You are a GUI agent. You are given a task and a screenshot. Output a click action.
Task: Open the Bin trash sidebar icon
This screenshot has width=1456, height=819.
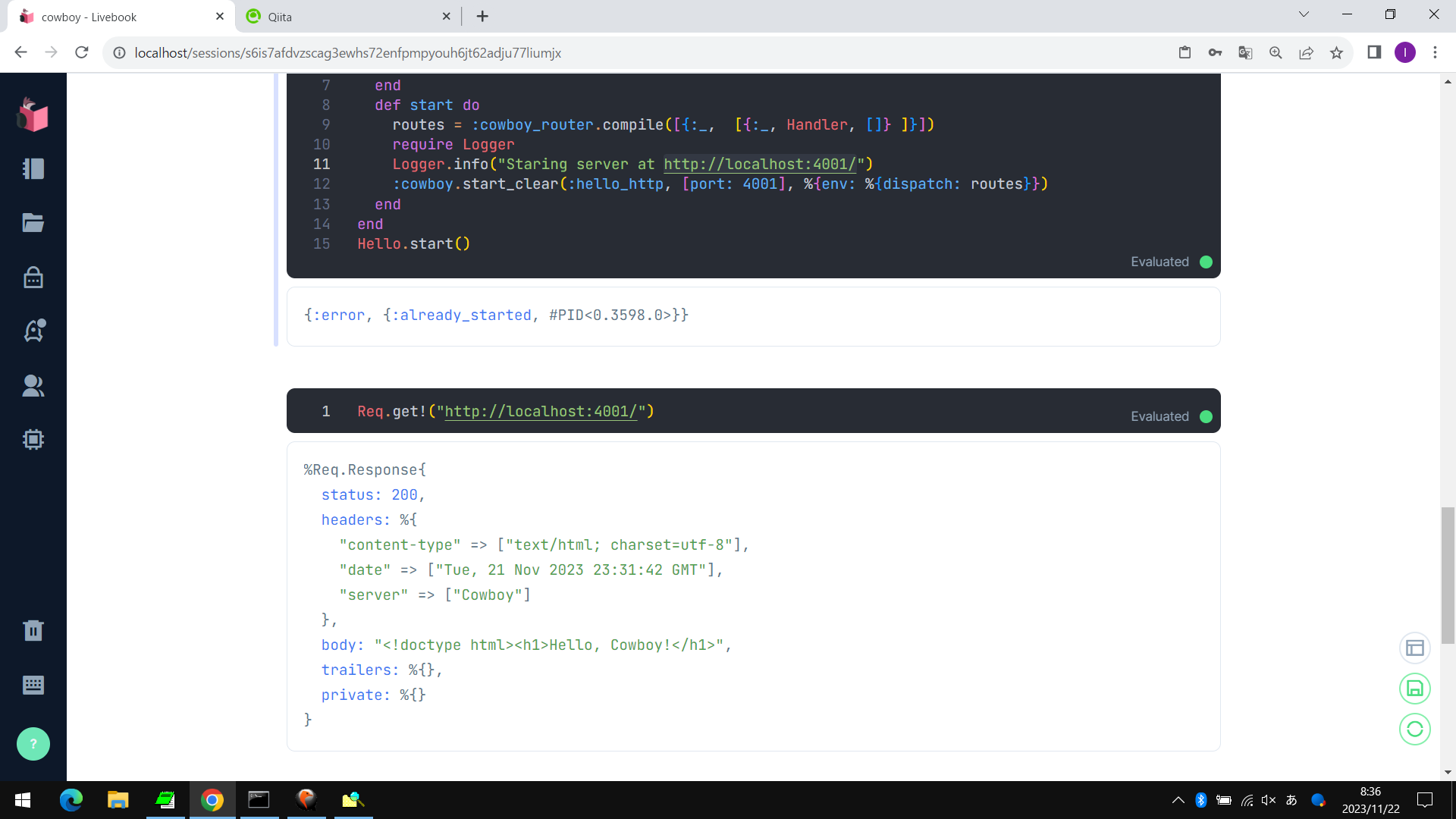[x=33, y=630]
